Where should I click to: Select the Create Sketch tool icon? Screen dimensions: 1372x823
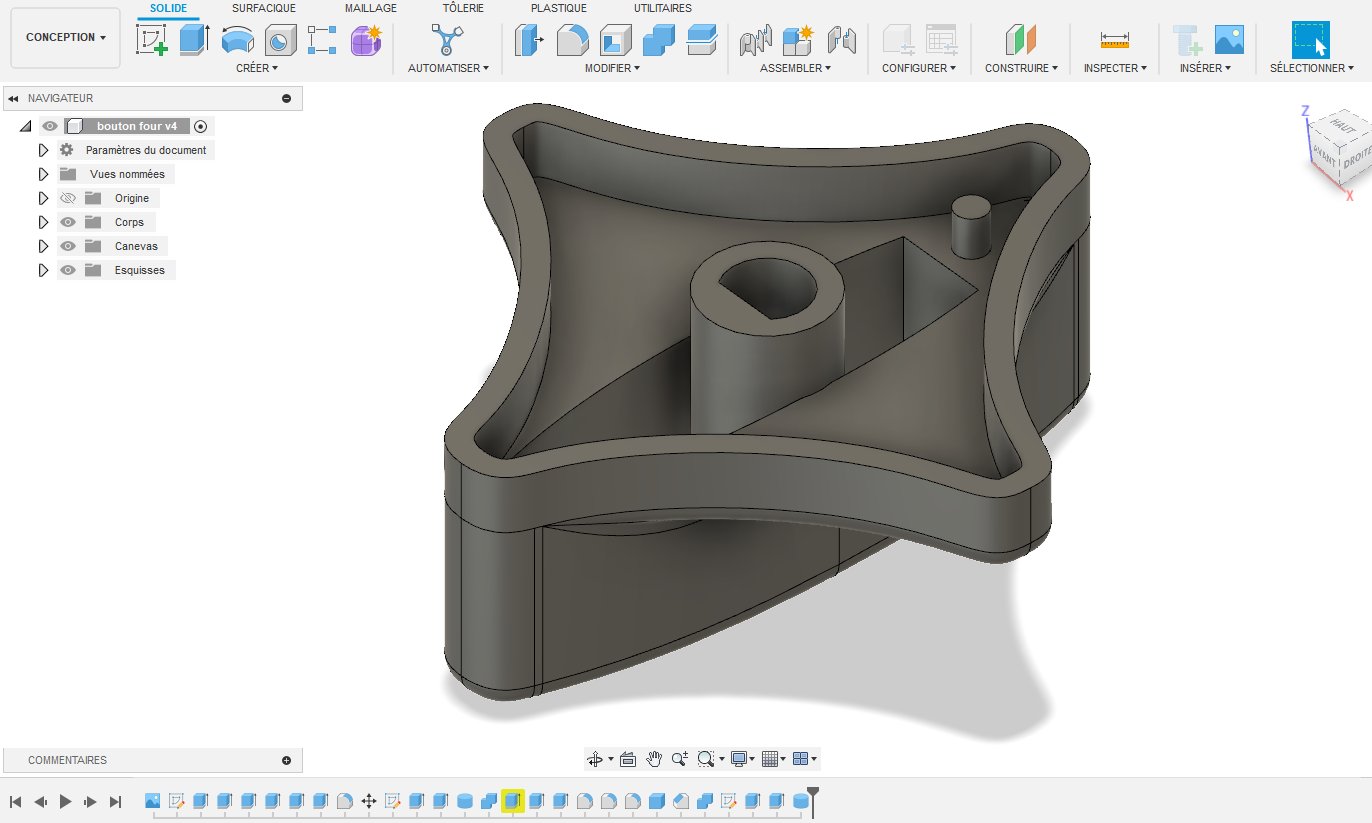point(151,40)
